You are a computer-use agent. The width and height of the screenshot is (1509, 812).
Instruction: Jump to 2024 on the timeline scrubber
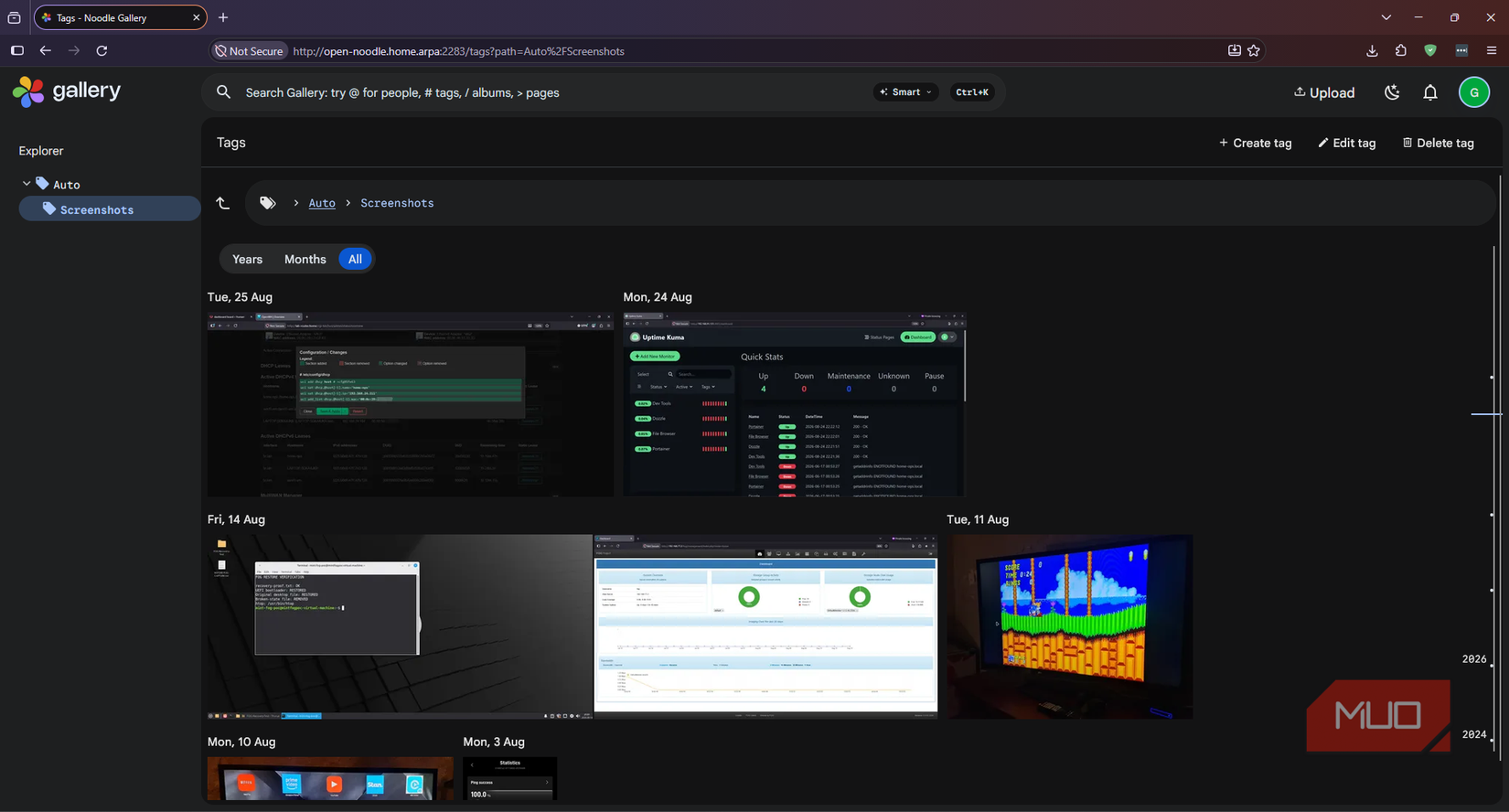1474,734
